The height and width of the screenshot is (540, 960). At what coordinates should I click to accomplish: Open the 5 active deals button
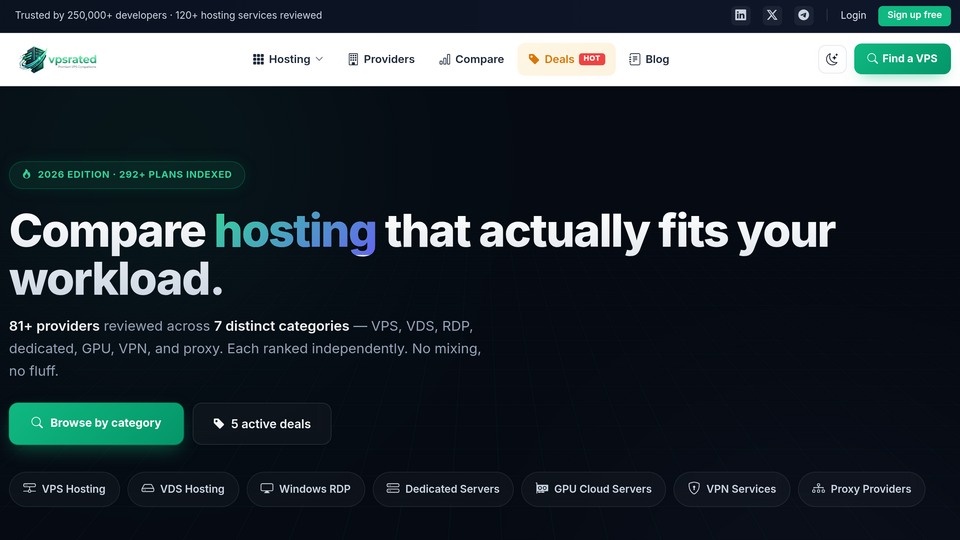tap(262, 424)
